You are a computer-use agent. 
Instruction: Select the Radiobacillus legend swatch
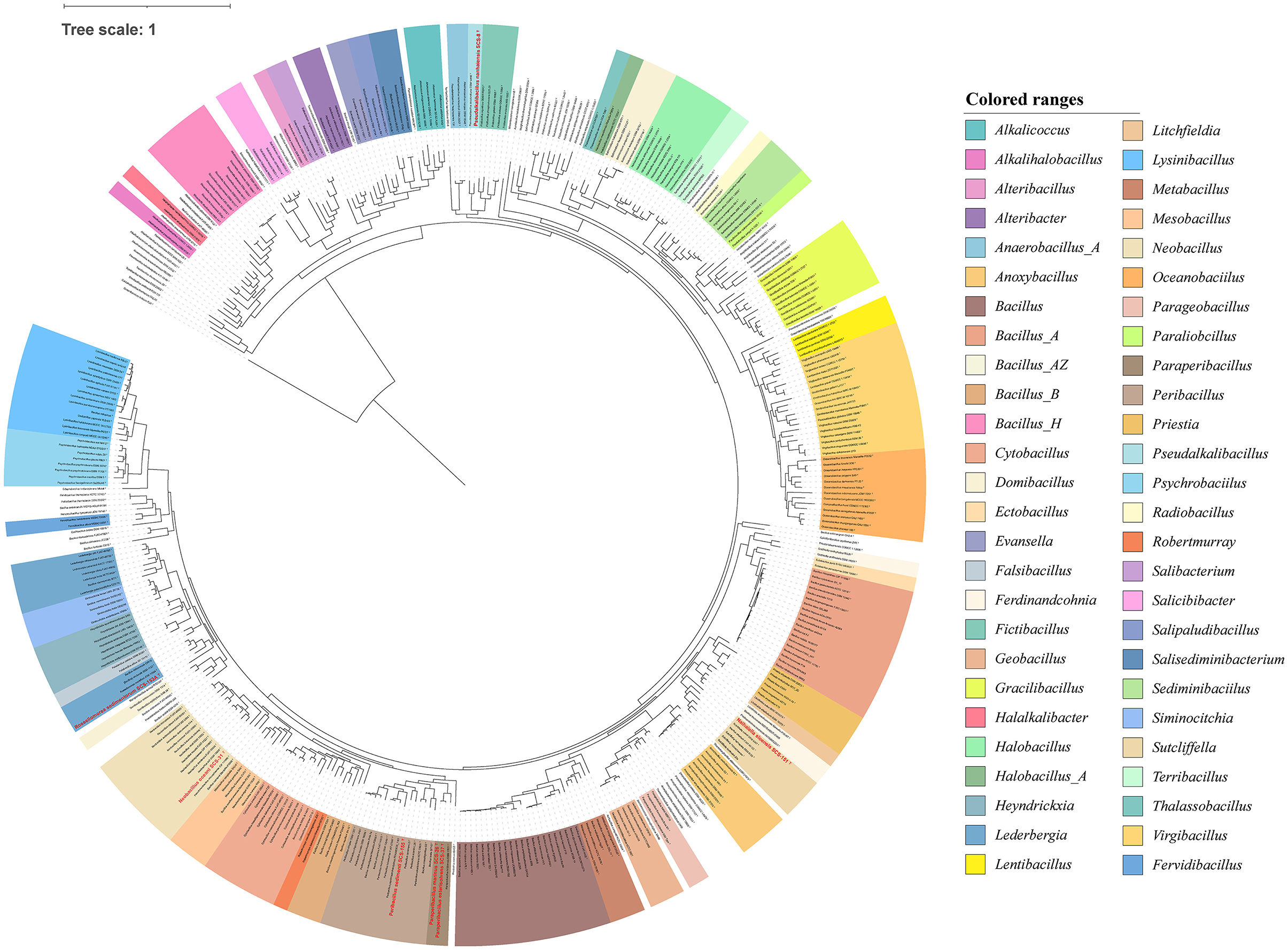pyautogui.click(x=1132, y=512)
